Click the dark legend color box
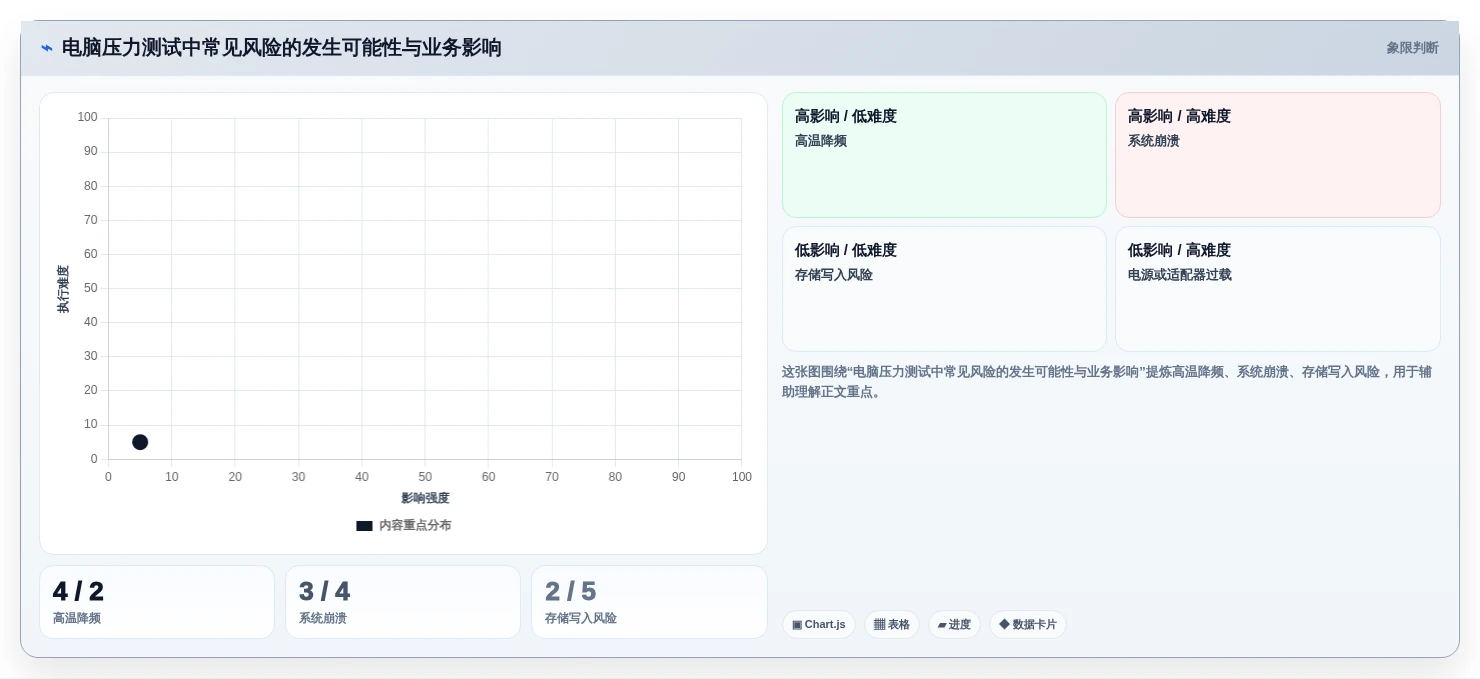The height and width of the screenshot is (679, 1480). 364,525
